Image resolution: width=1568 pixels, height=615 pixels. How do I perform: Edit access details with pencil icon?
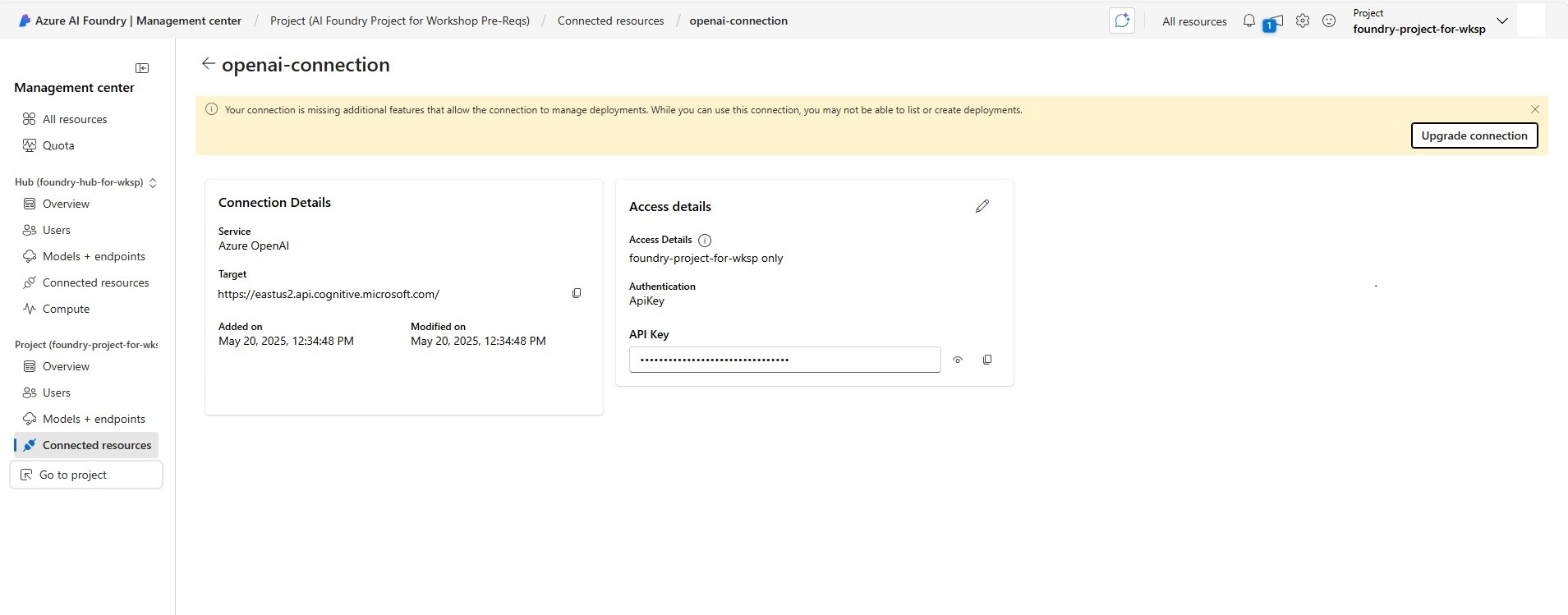pos(982,206)
